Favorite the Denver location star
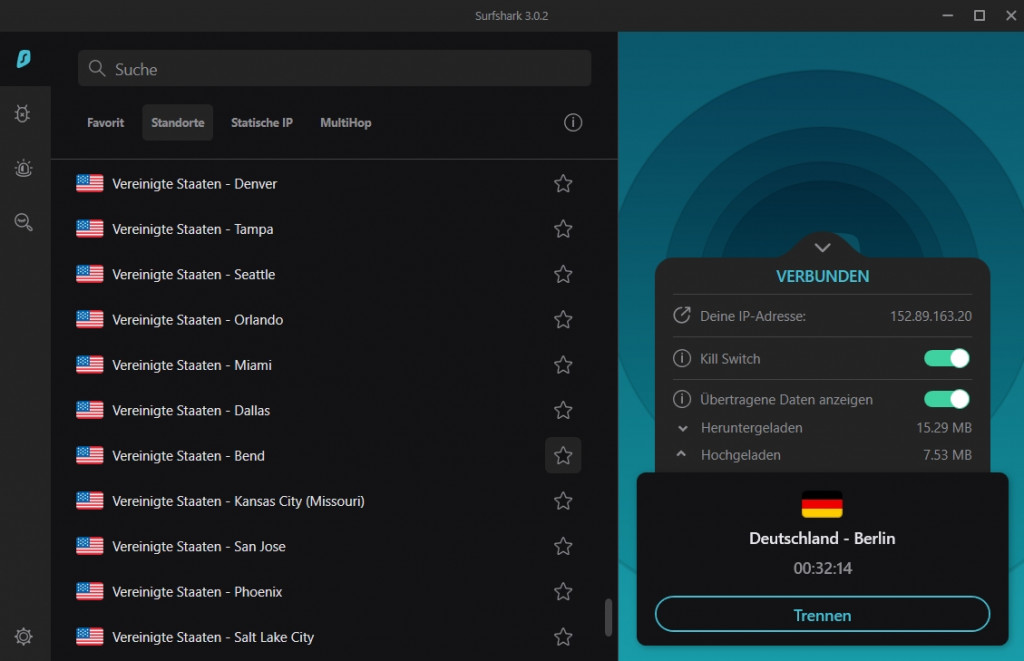 pyautogui.click(x=563, y=184)
